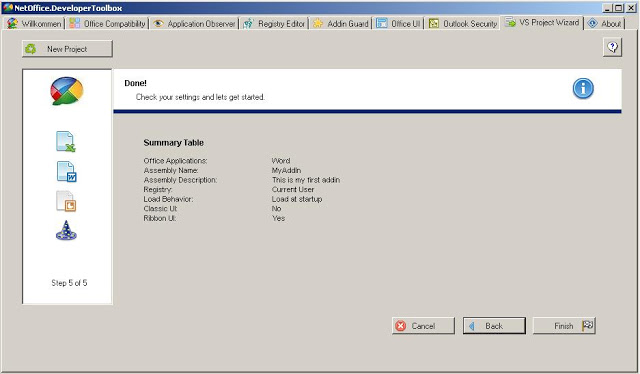Click the Word document icon in sidebar
This screenshot has height=374, width=640.
tap(67, 171)
